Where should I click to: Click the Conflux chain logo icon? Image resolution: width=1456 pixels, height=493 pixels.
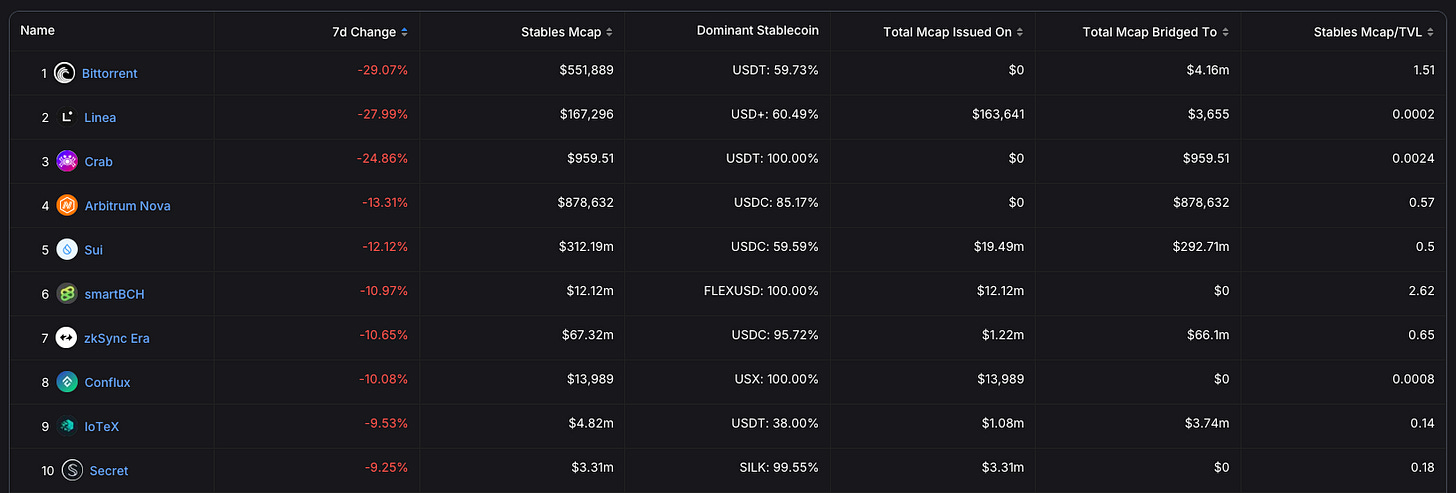pos(67,382)
